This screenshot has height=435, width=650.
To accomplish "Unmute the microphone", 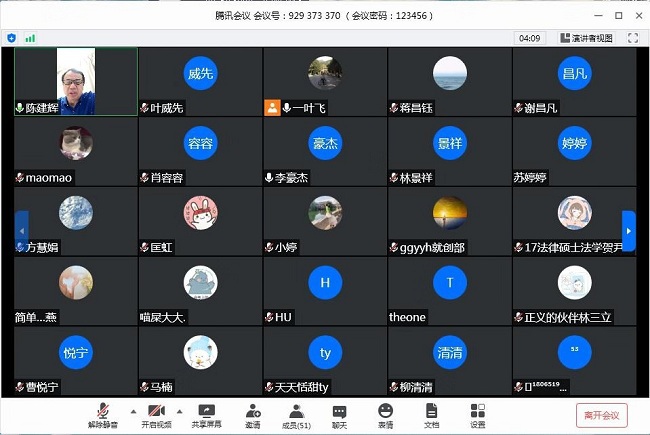I will pos(102,415).
